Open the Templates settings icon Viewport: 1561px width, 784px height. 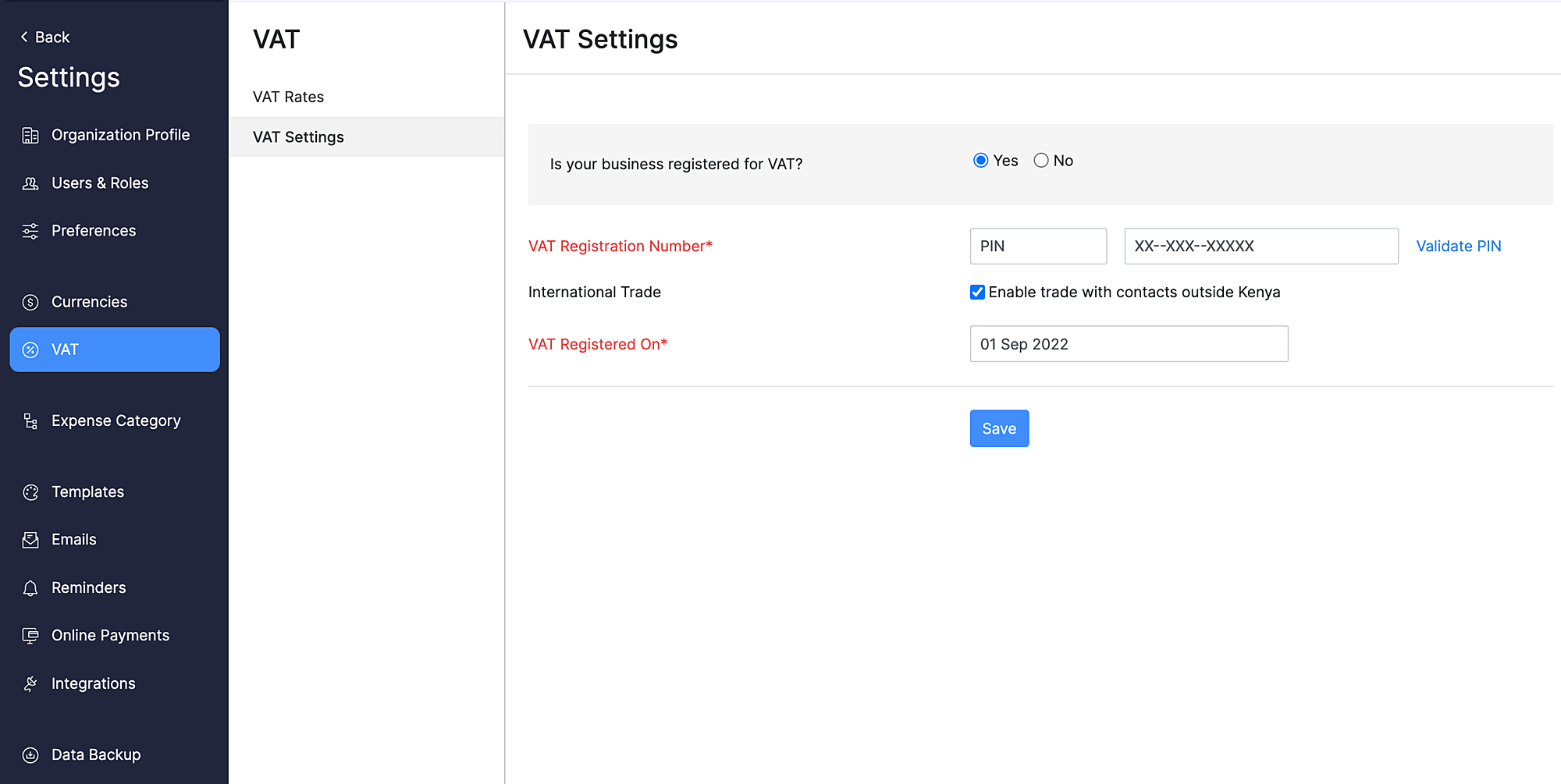click(30, 491)
